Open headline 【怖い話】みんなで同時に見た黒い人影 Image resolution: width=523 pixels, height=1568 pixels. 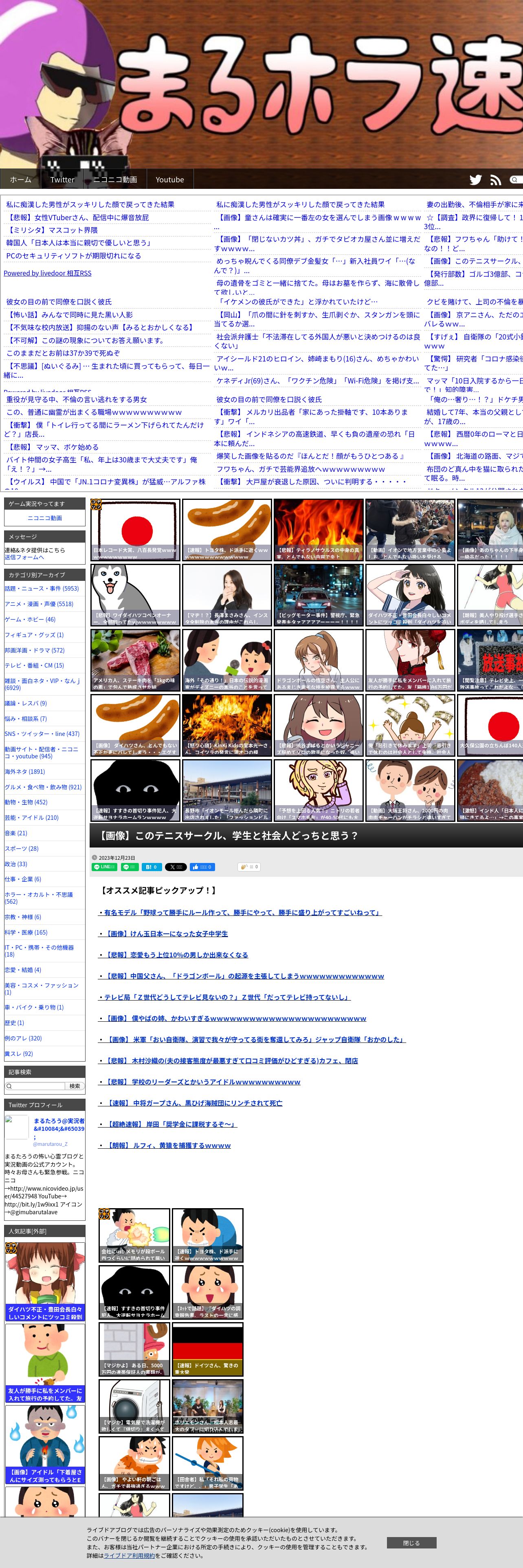pos(69,315)
